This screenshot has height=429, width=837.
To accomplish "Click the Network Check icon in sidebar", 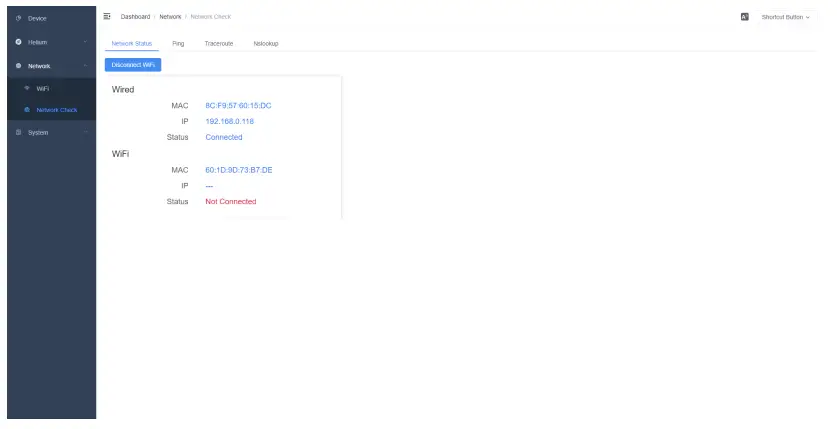I will (27, 109).
